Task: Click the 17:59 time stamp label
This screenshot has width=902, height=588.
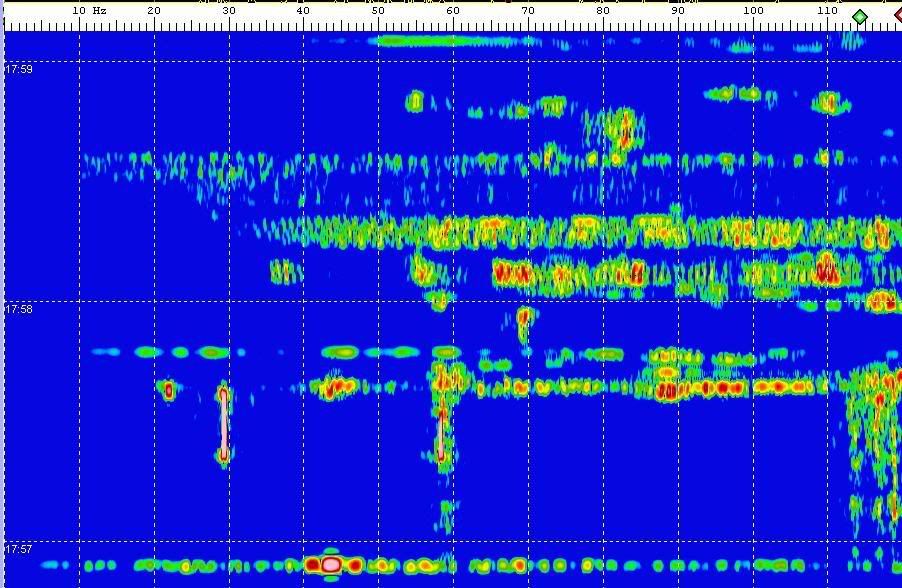Action: 19,69
